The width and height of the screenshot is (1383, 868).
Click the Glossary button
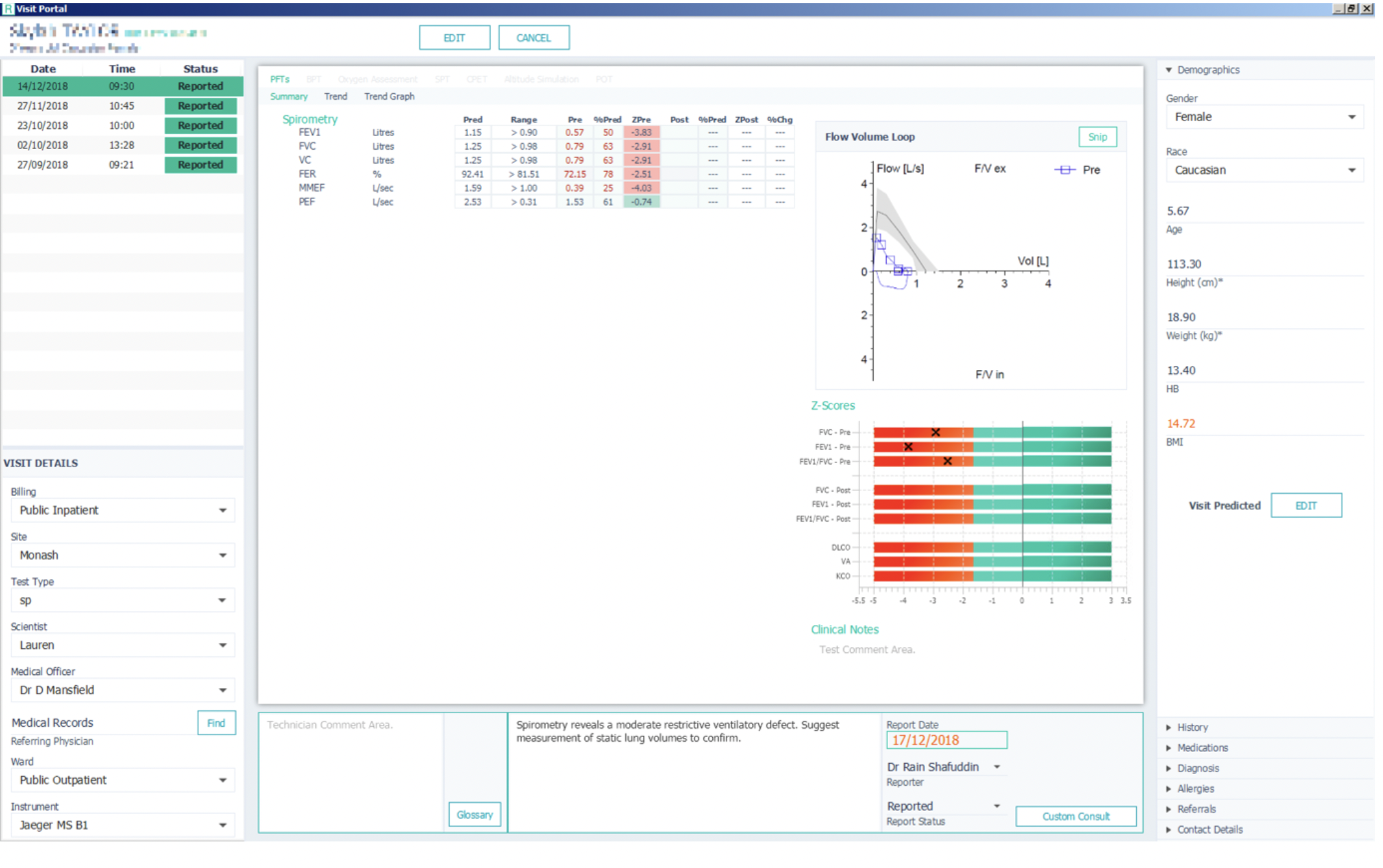click(x=474, y=815)
